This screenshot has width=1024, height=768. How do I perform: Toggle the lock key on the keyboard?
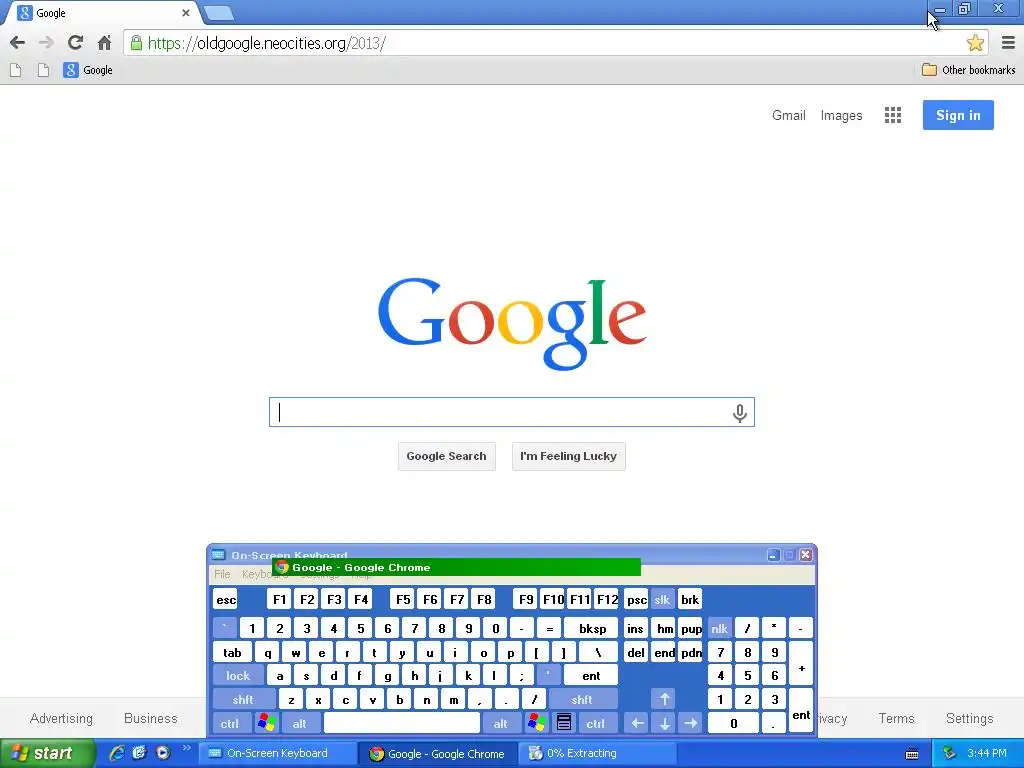click(238, 676)
